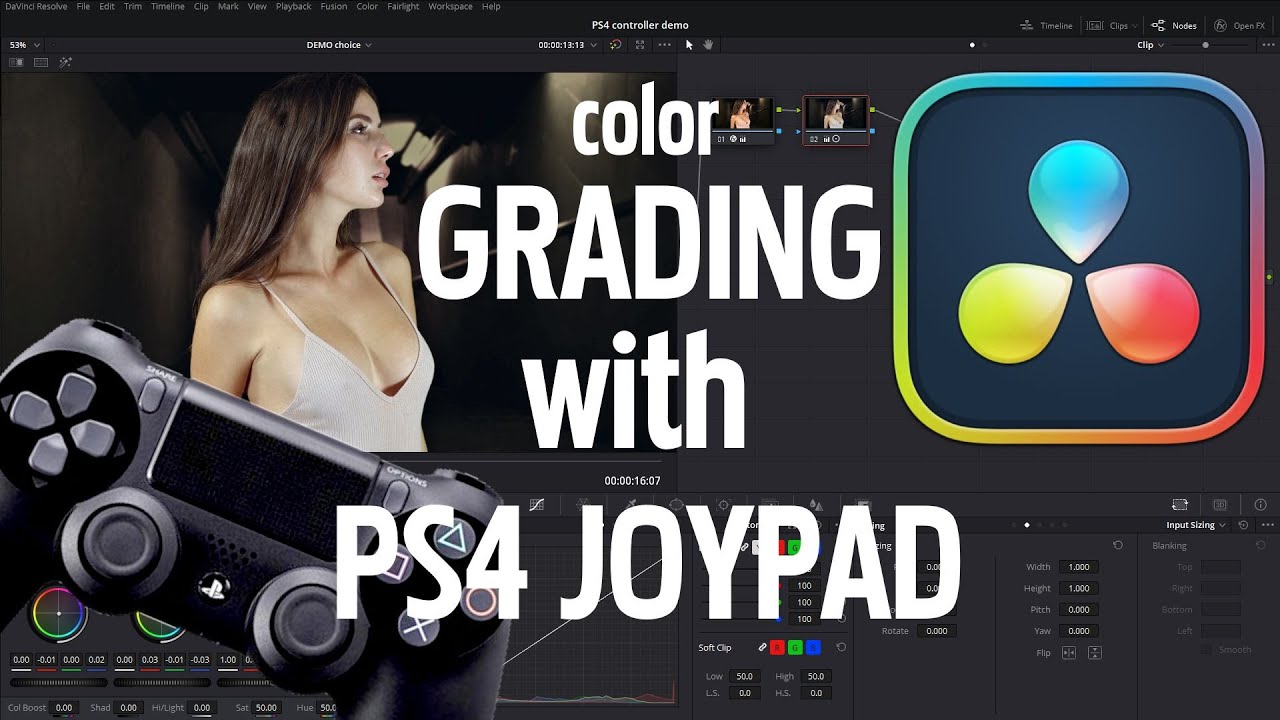Flip the image horizontally
Screen dimensions: 1280x720
point(1069,653)
